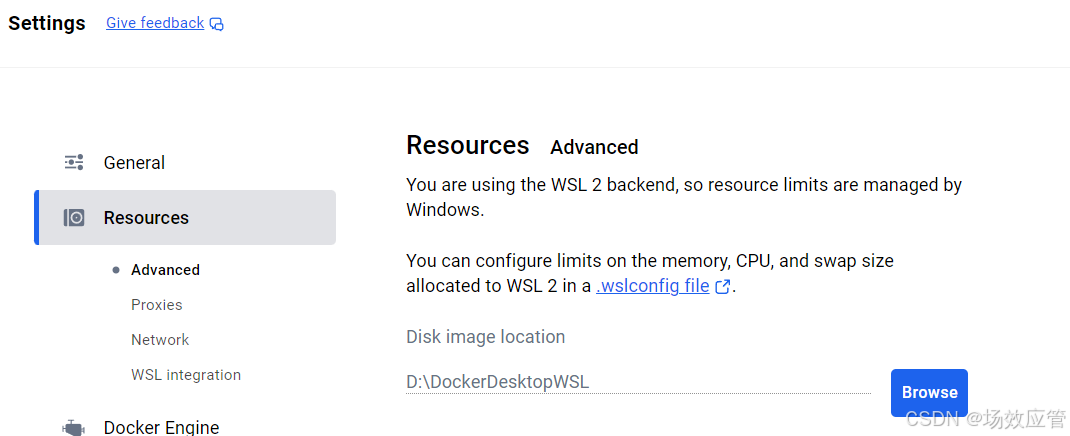This screenshot has width=1070, height=436.
Task: Open the Proxies settings page
Action: click(156, 305)
